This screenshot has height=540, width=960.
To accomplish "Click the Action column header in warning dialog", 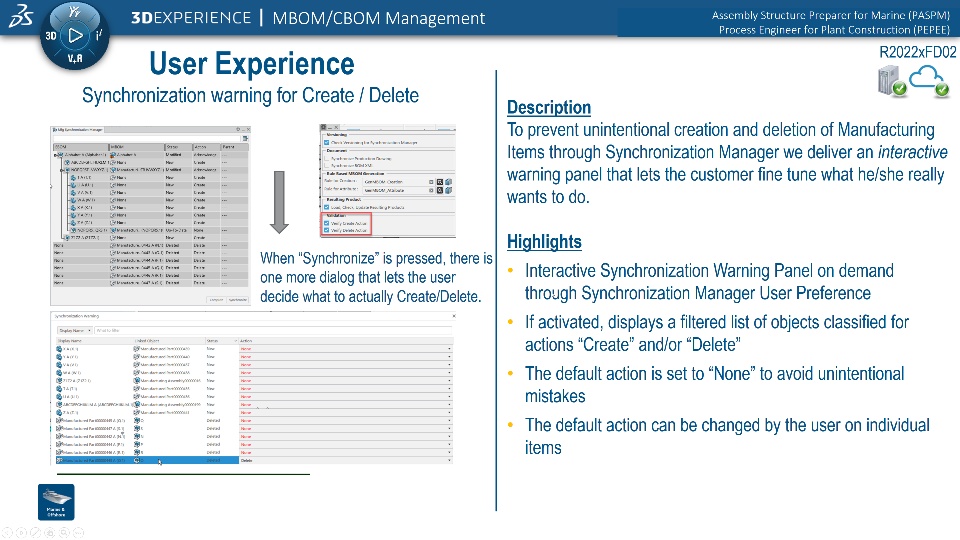I will 346,340.
